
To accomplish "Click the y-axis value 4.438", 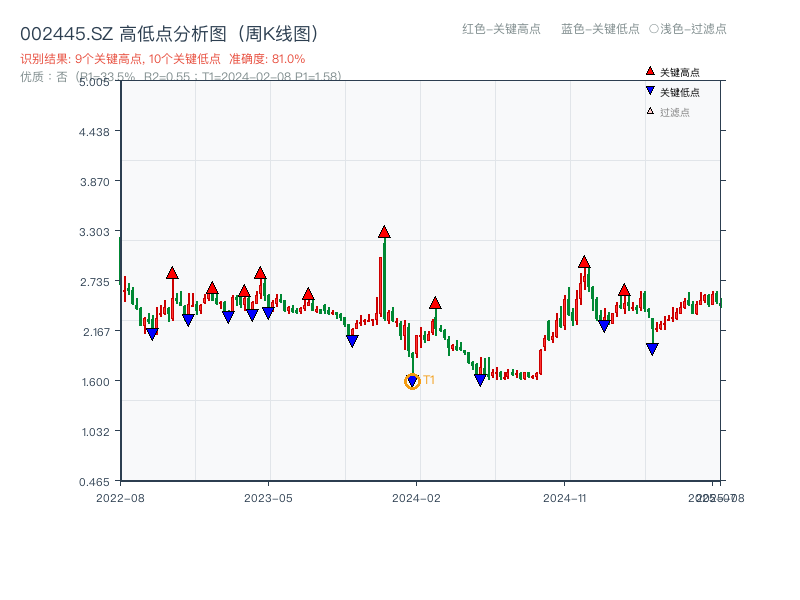I will (94, 132).
